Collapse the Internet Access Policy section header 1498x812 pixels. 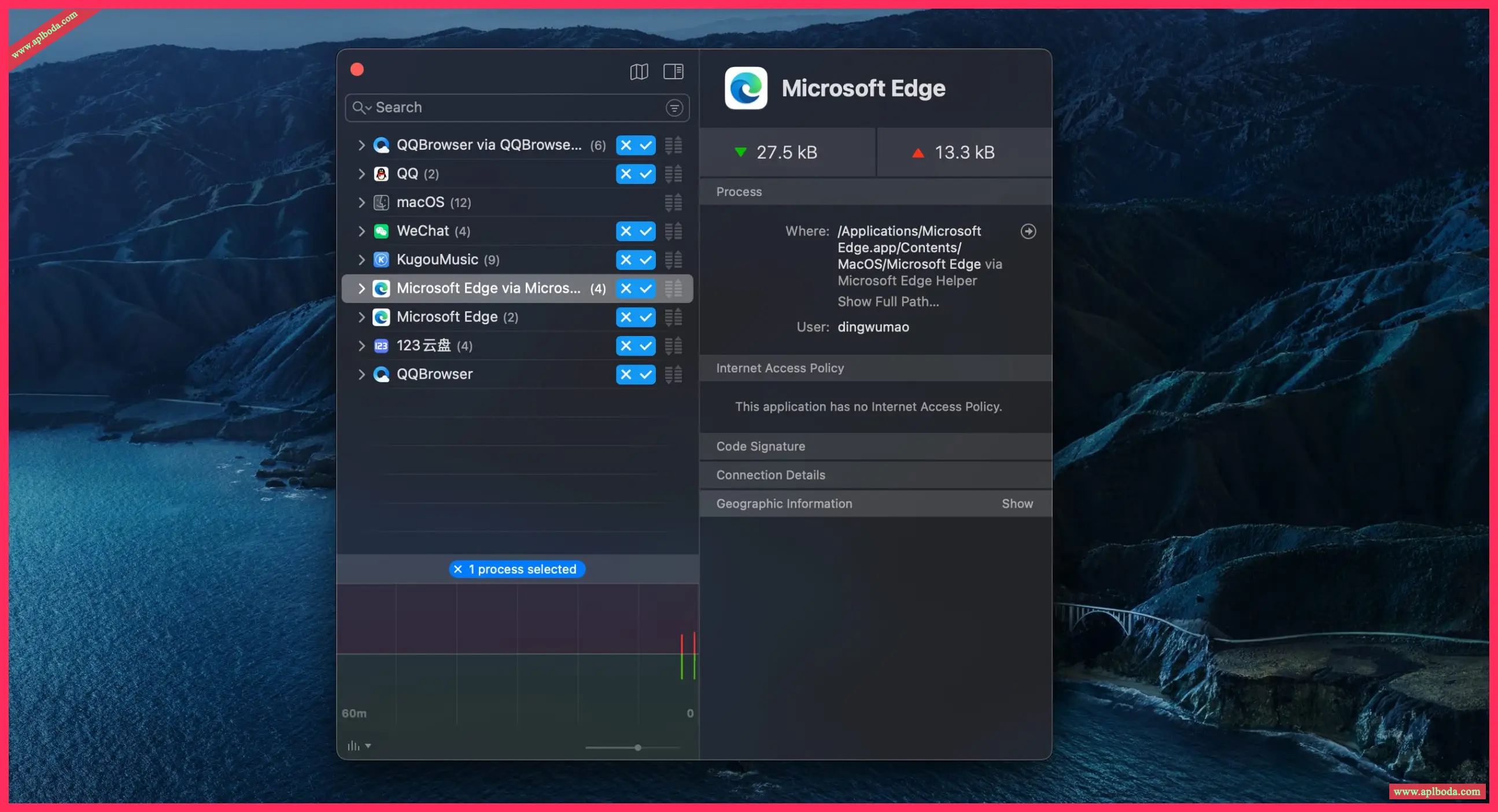pos(875,368)
